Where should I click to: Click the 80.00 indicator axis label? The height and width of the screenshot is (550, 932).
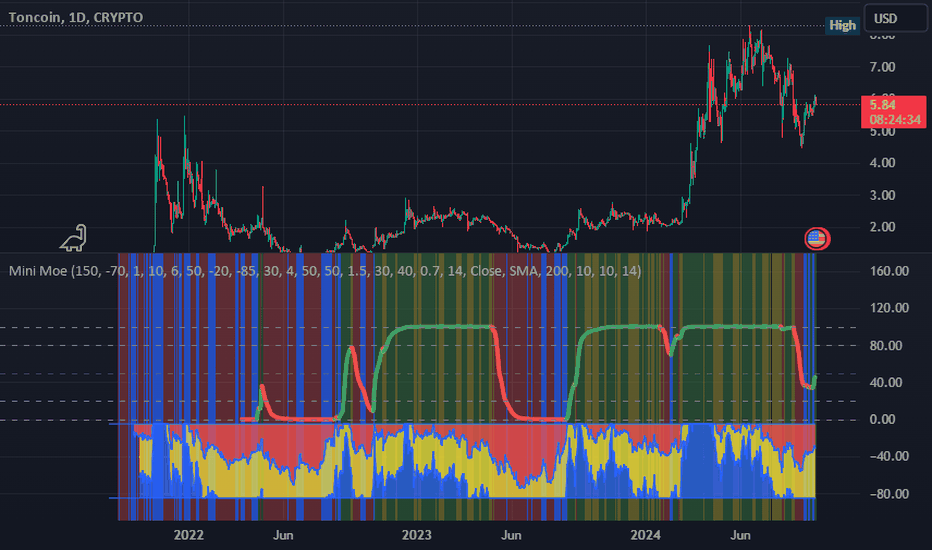pos(886,345)
